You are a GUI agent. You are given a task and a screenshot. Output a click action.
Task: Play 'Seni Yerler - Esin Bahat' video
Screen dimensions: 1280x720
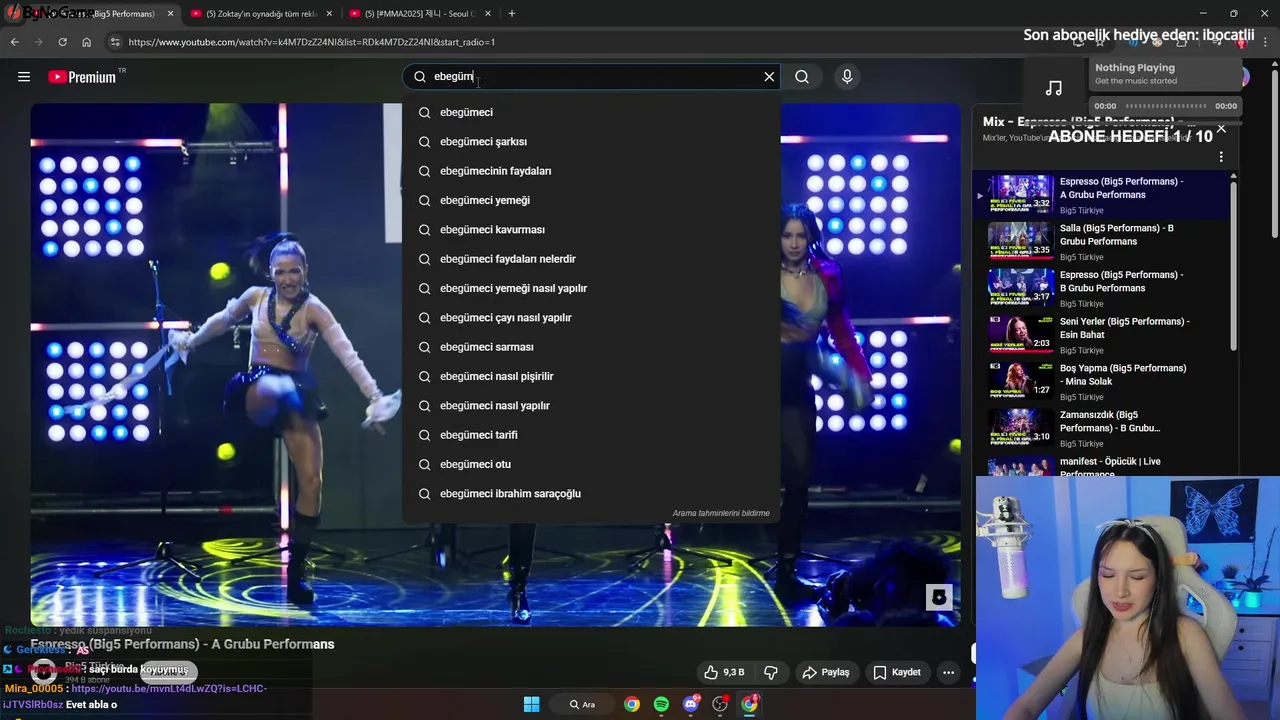coord(1100,334)
